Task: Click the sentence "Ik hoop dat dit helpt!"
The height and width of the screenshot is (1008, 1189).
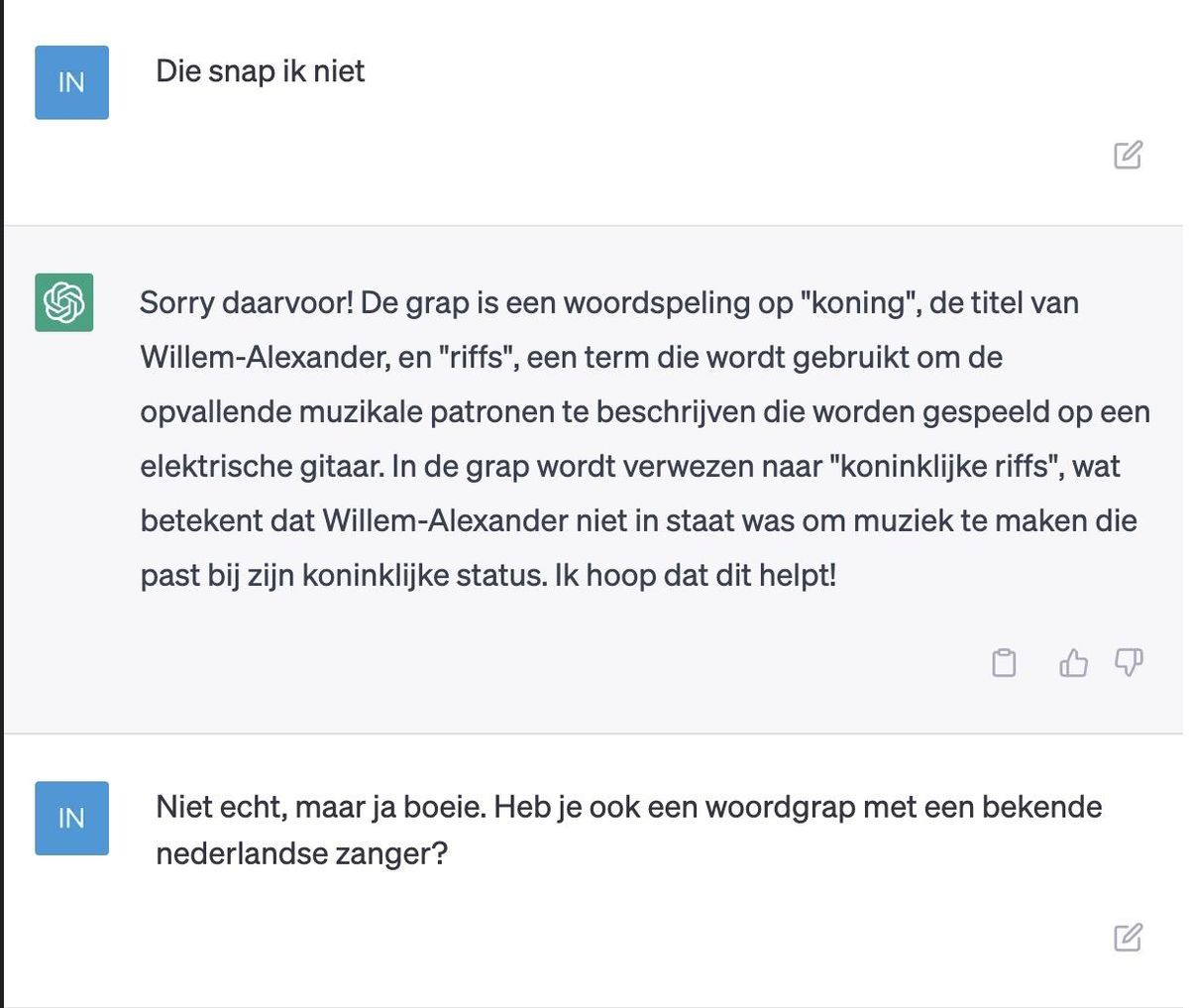Action: click(x=696, y=575)
